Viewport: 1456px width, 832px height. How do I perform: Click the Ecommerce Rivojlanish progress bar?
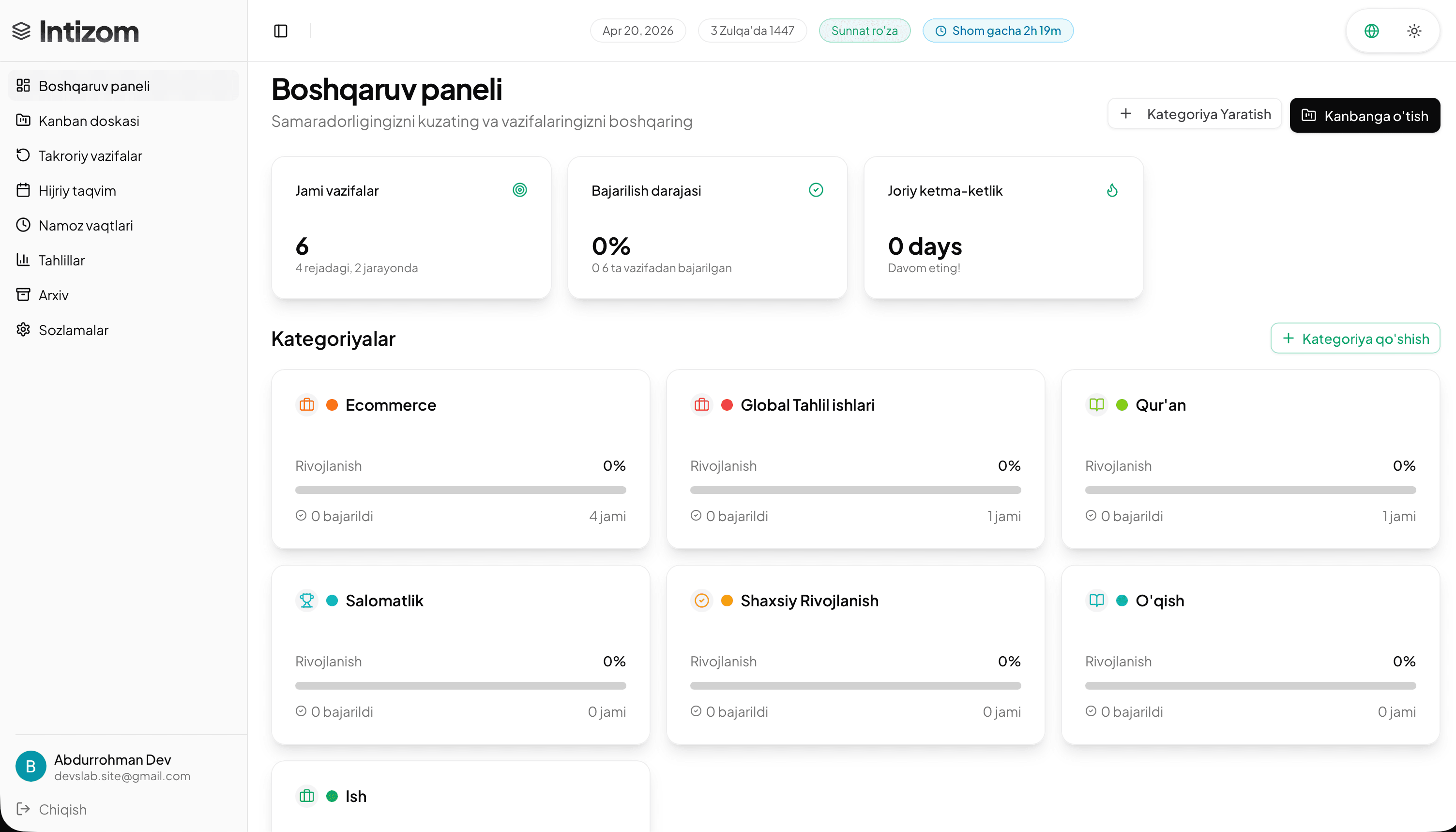click(460, 490)
